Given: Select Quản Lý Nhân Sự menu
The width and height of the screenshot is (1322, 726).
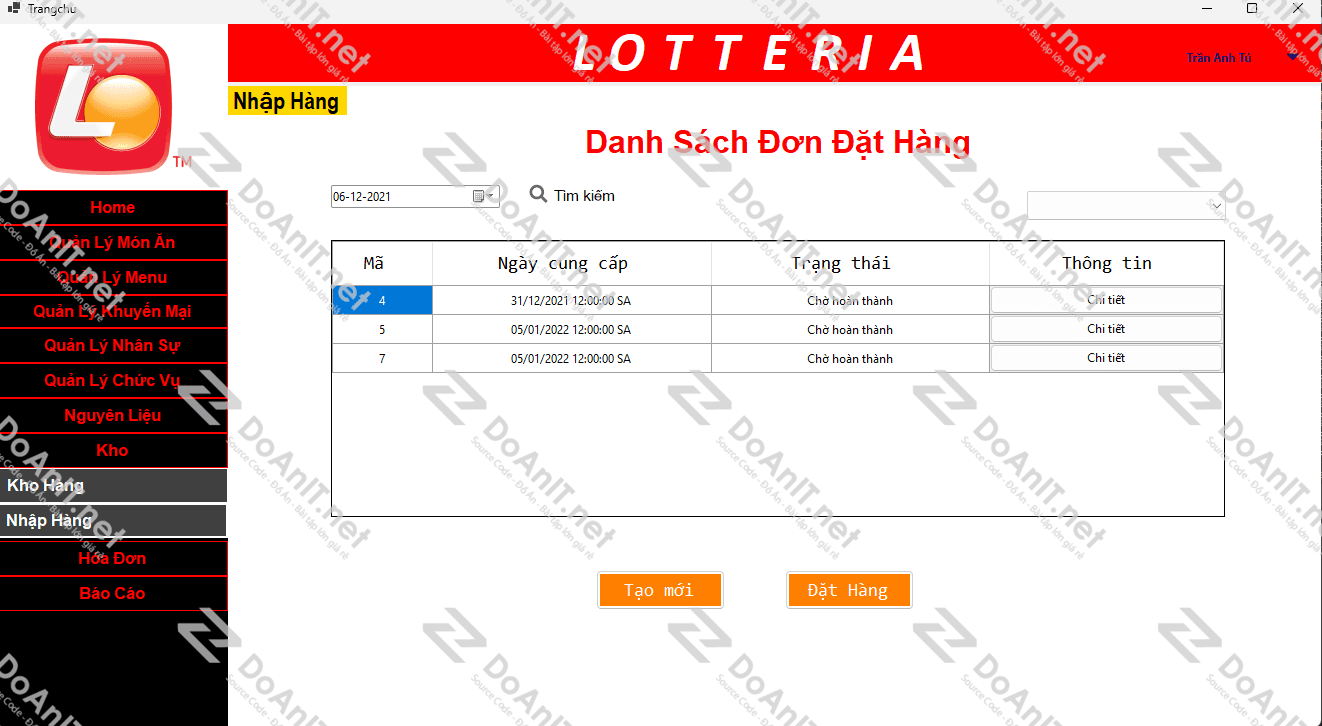Looking at the screenshot, I should 113,346.
